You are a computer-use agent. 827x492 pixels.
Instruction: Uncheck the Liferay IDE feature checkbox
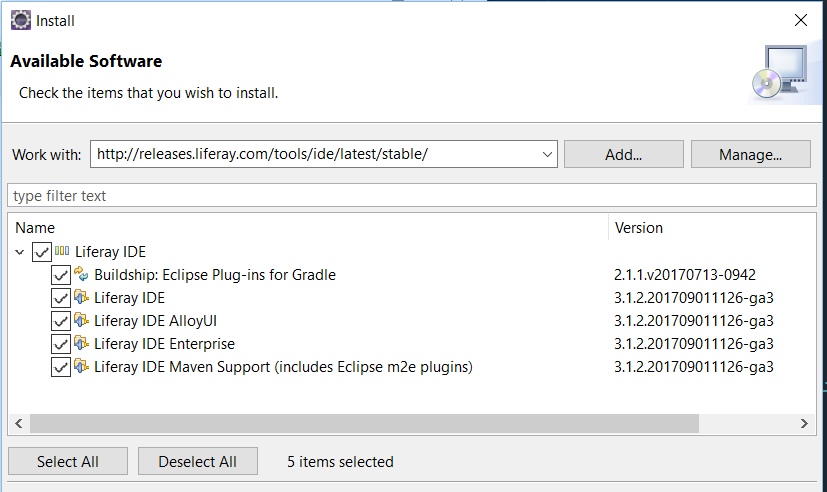tap(61, 298)
